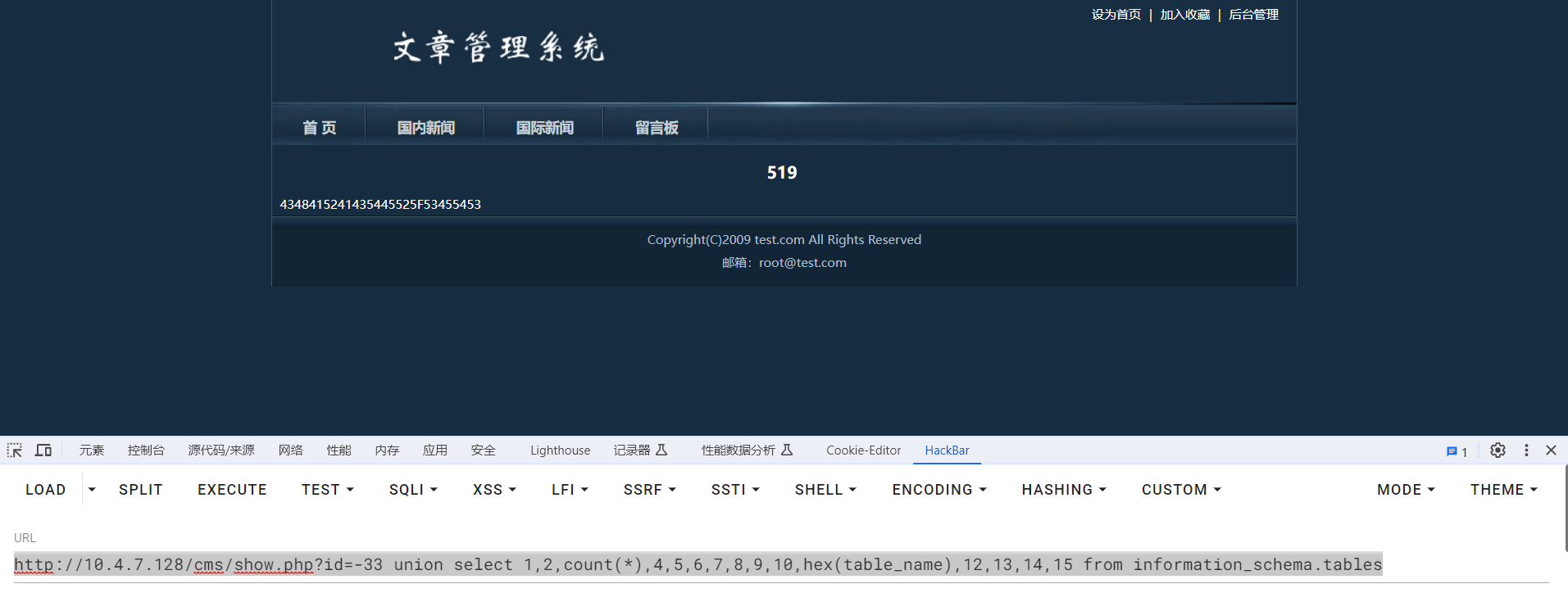This screenshot has height=593, width=1568.
Task: Open the MODE dropdown
Action: click(1406, 490)
